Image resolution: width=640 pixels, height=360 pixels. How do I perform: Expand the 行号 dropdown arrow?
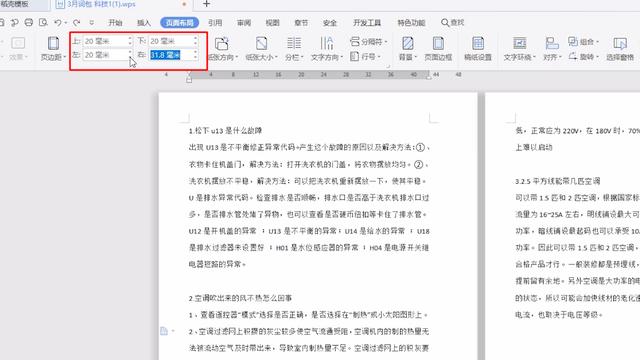[x=379, y=57]
